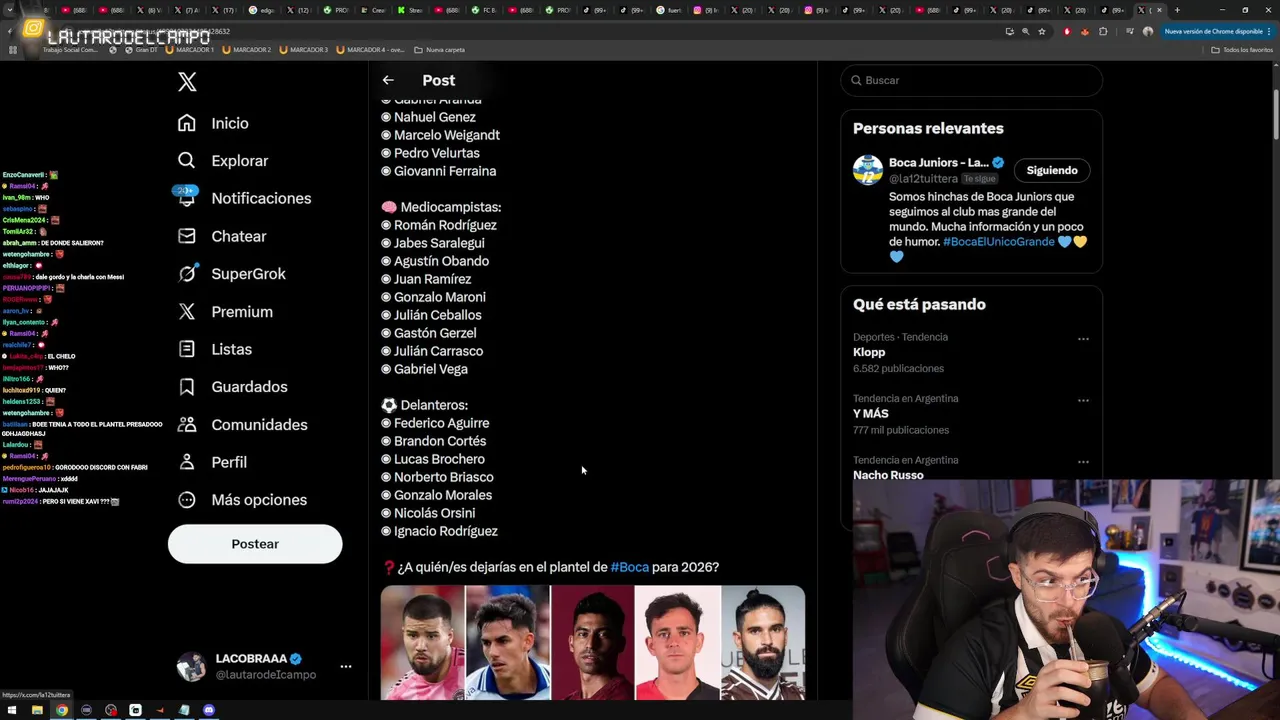Viewport: 1280px width, 720px height.
Task: Open first player photo in post
Action: tap(422, 643)
